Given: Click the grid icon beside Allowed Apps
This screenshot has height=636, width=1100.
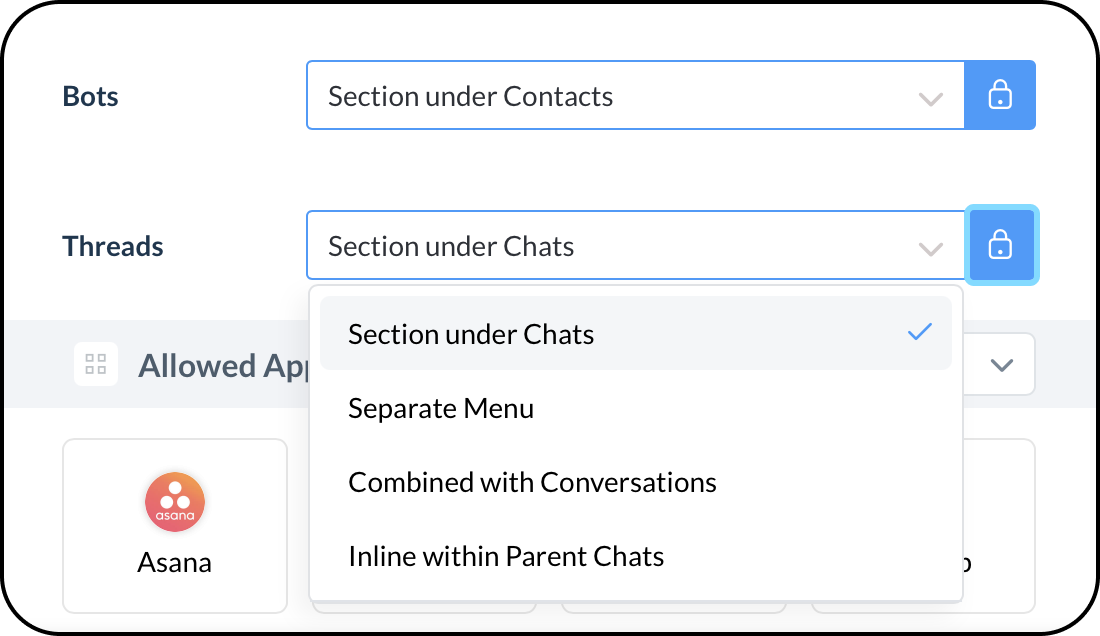Looking at the screenshot, I should (96, 364).
